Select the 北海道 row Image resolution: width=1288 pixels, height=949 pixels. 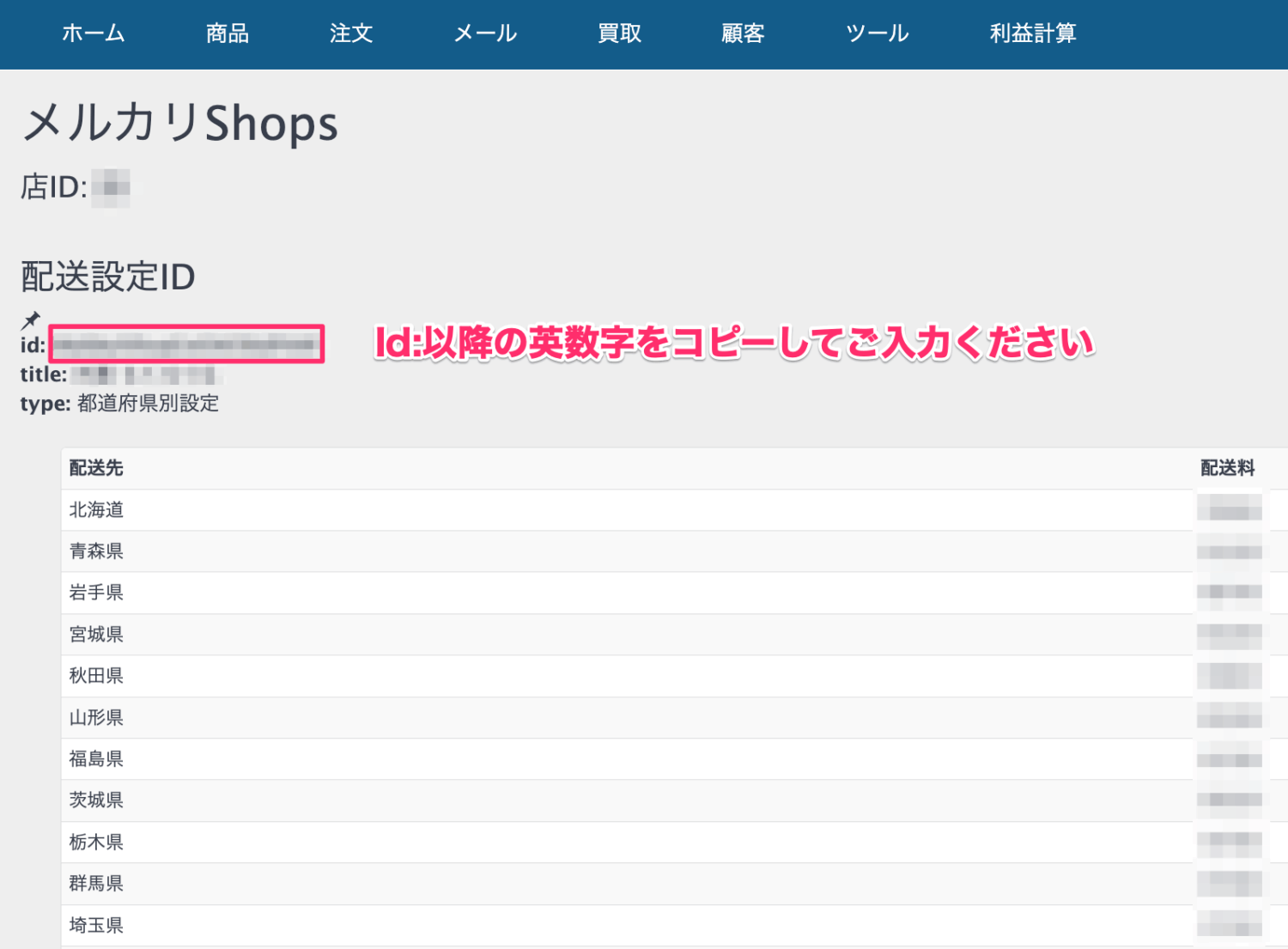coord(96,510)
